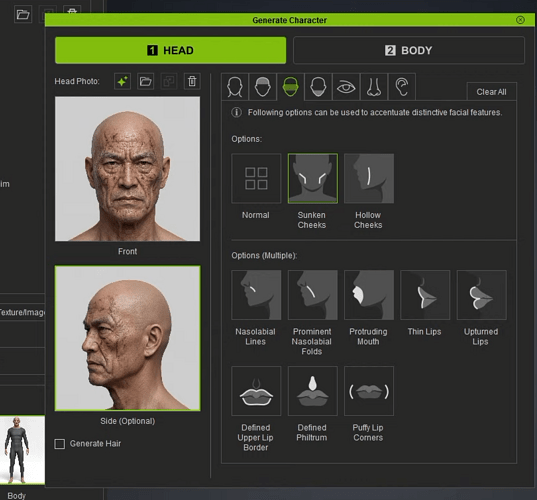Open the eye features category
Image resolution: width=537 pixels, height=500 pixels.
[x=346, y=87]
